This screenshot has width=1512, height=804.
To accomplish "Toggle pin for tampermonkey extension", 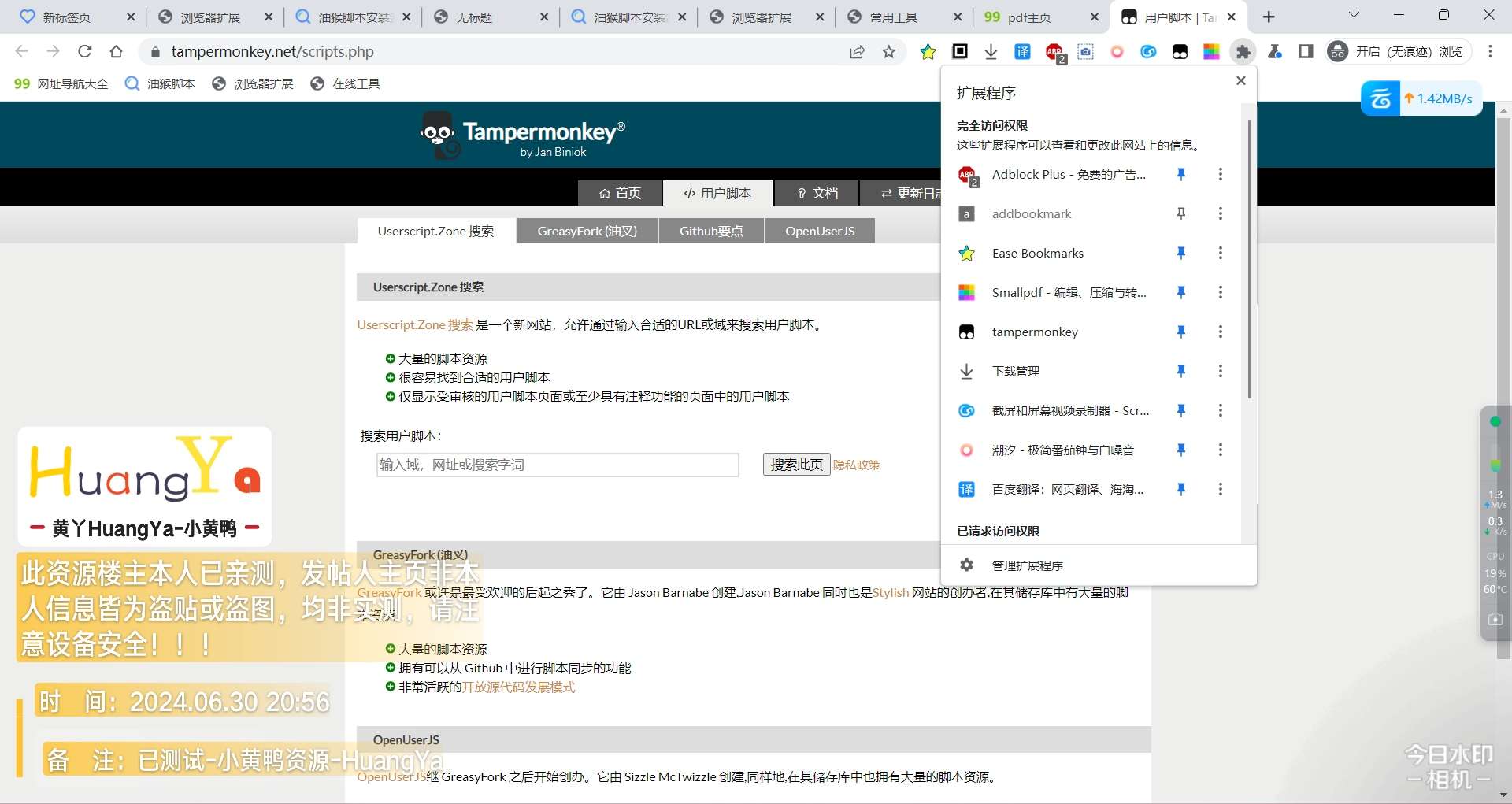I will [1180, 332].
